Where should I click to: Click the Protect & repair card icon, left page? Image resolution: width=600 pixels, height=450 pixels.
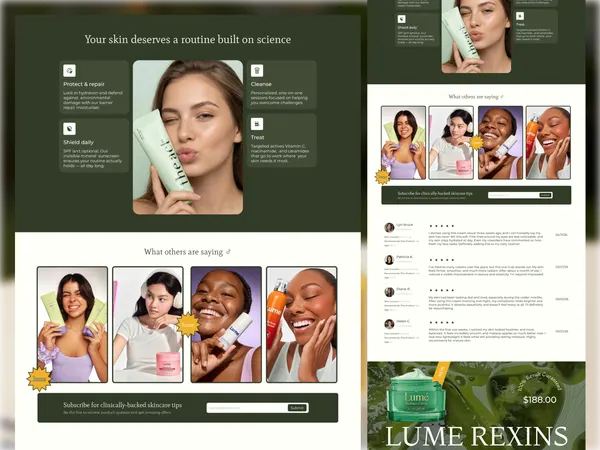pyautogui.click(x=69, y=70)
